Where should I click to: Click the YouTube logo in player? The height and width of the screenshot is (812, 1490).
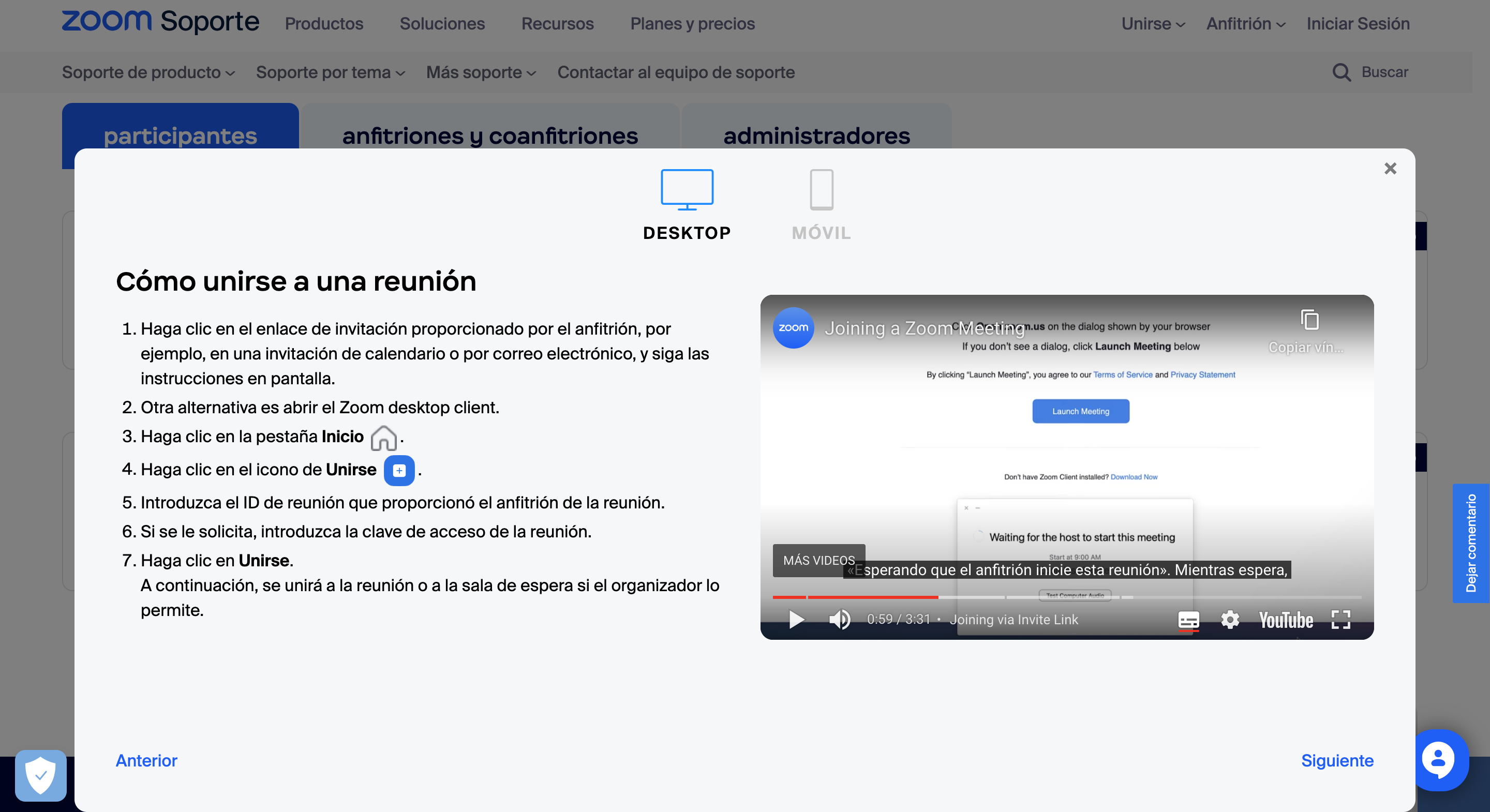click(x=1285, y=620)
